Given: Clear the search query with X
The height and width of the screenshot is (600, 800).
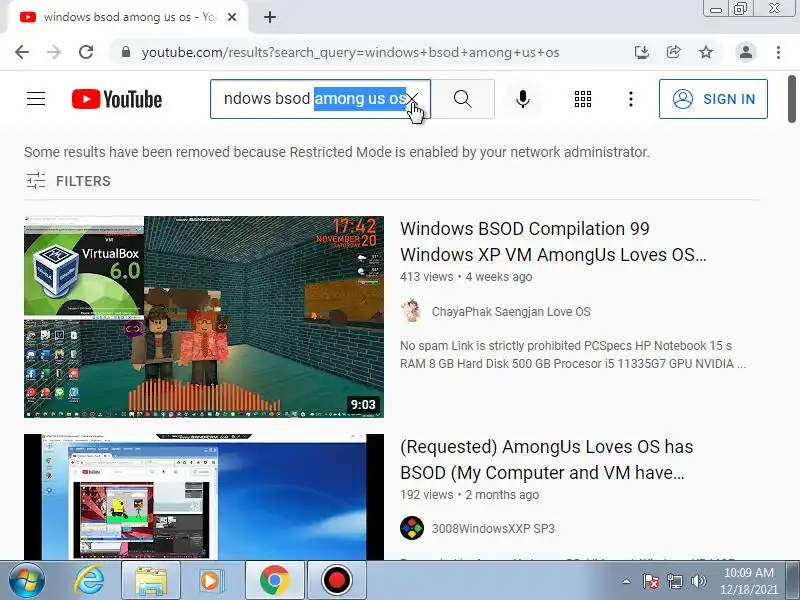Looking at the screenshot, I should [412, 99].
